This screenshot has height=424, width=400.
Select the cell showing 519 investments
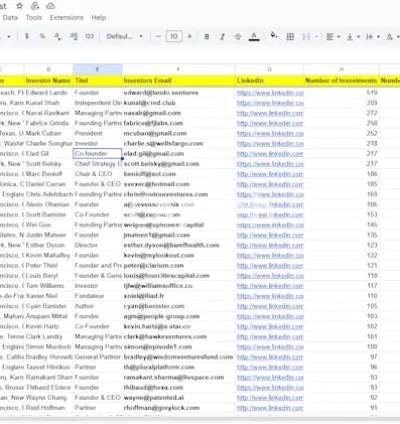[x=341, y=93]
